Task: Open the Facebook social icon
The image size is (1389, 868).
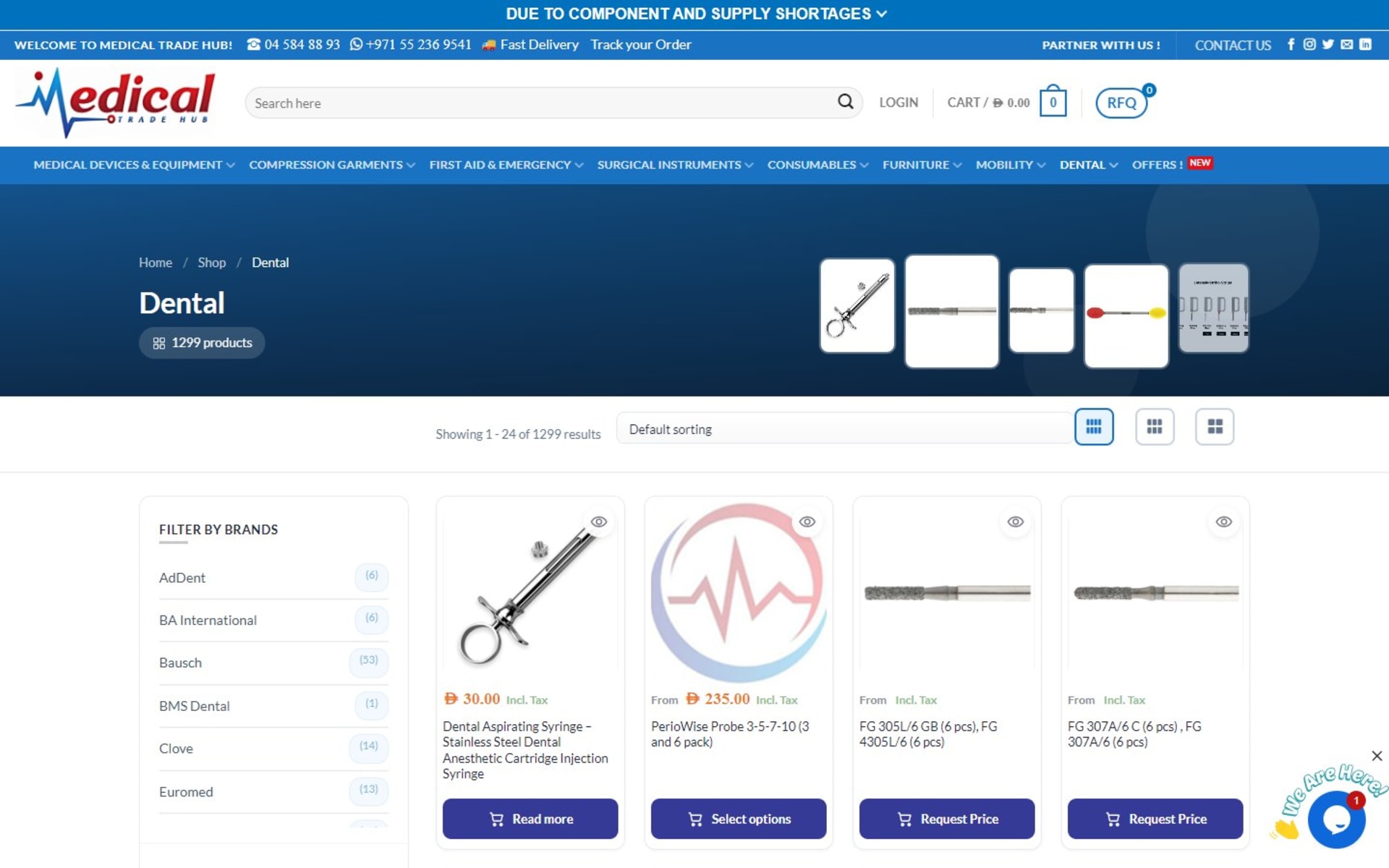Action: [x=1291, y=44]
